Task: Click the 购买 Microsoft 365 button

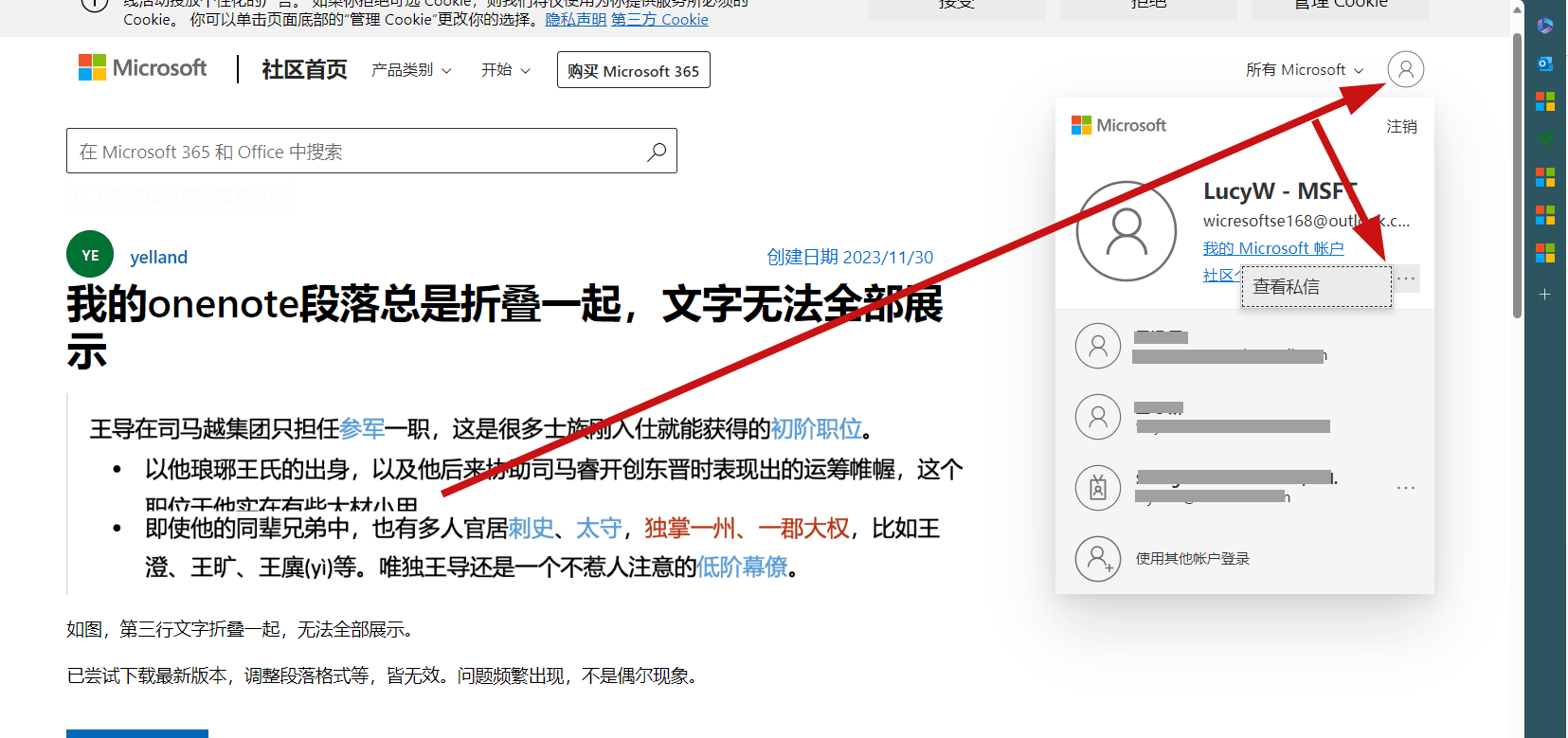Action: pyautogui.click(x=634, y=70)
